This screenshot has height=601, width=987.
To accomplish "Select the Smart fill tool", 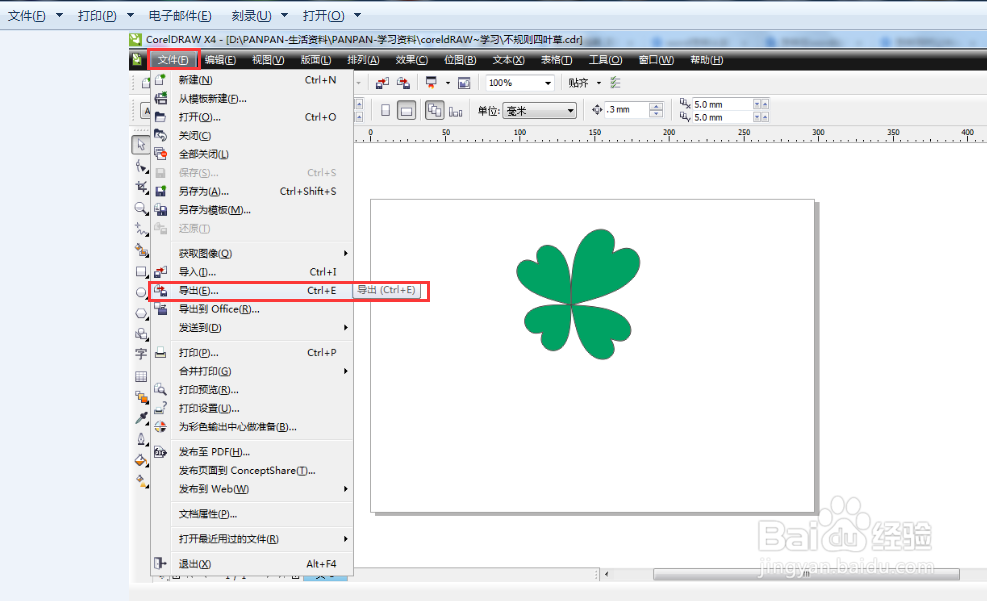I will [141, 250].
